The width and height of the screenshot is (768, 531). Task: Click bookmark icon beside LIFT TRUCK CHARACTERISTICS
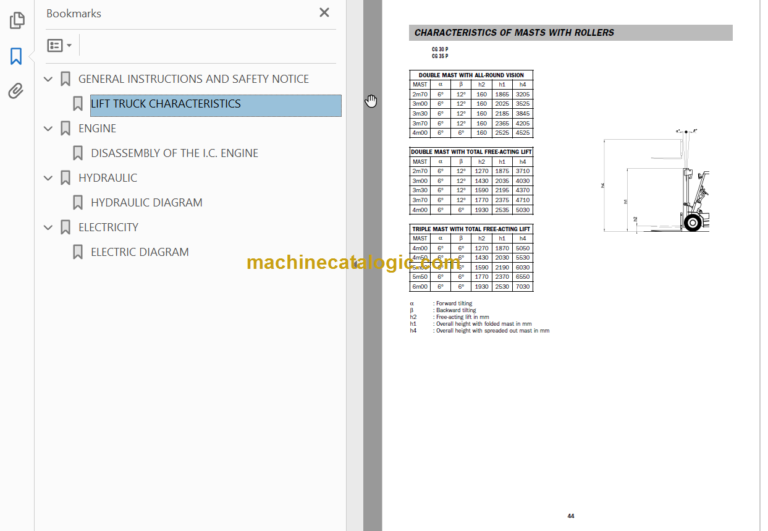click(77, 104)
